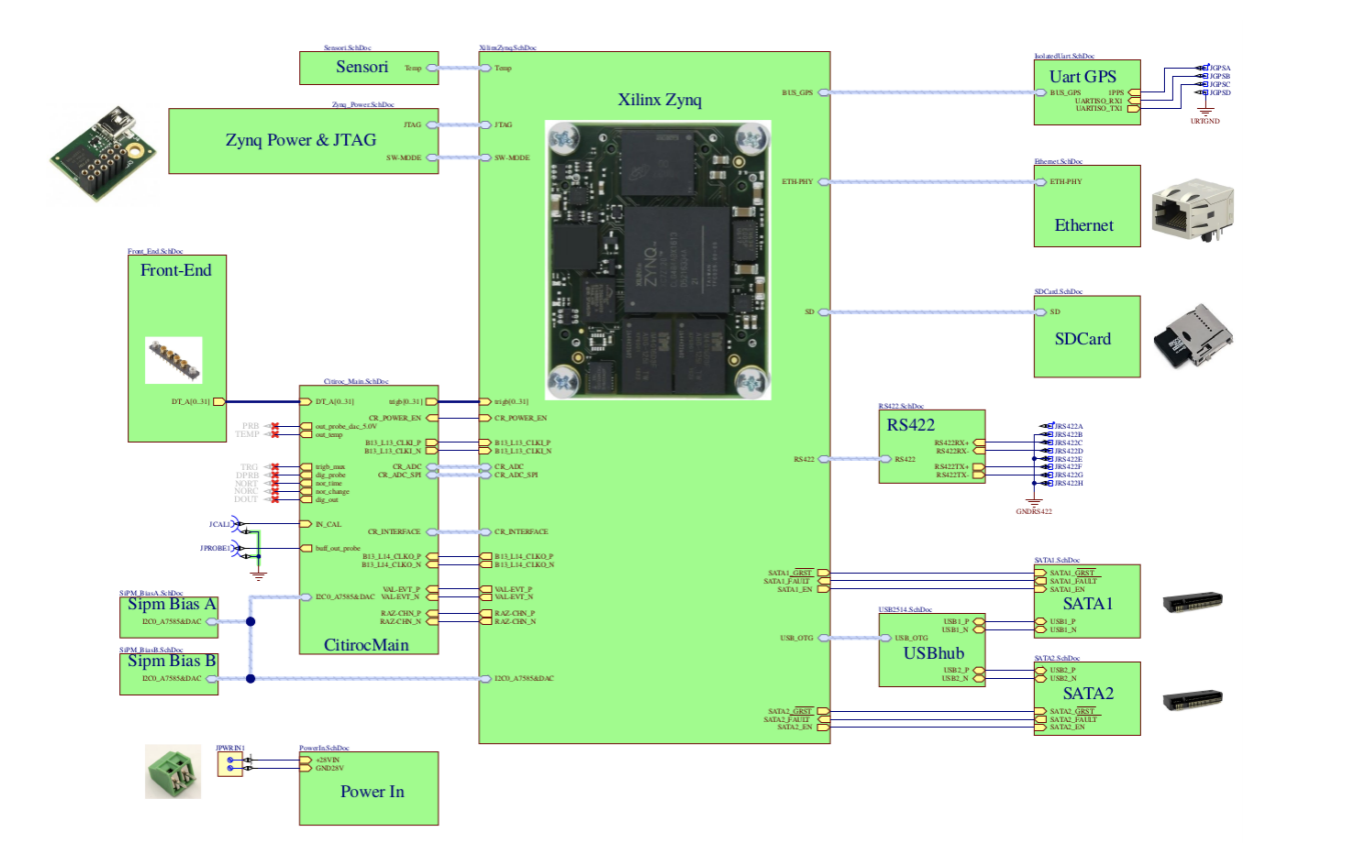Click the ground symbol below JPROBE1

point(259,573)
